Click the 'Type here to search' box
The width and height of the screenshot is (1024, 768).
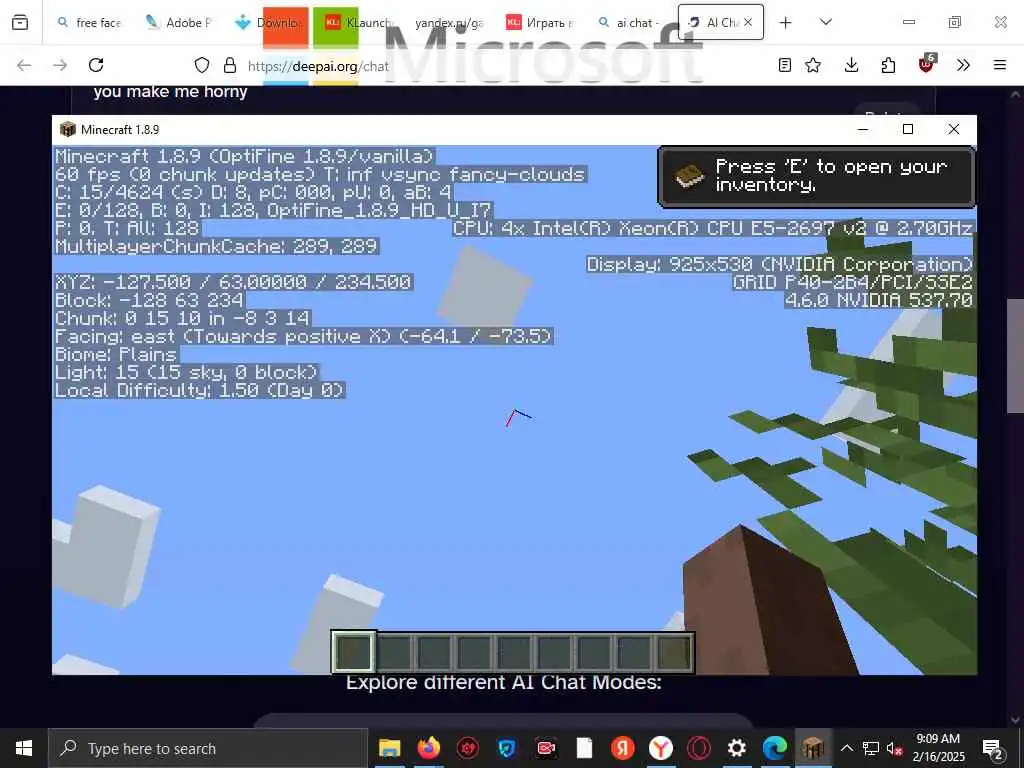pos(208,748)
